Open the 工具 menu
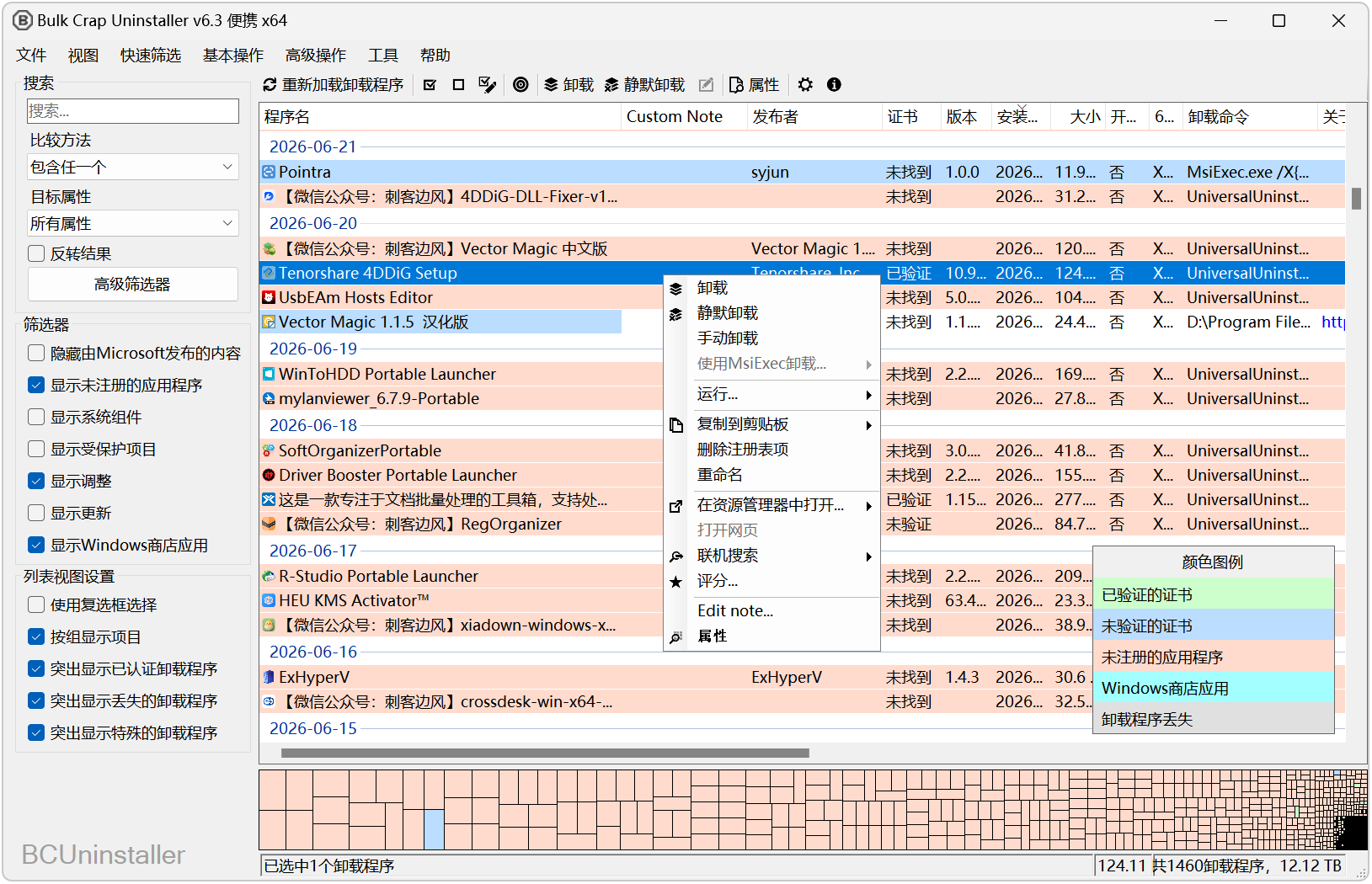The width and height of the screenshot is (1372, 884). [383, 56]
